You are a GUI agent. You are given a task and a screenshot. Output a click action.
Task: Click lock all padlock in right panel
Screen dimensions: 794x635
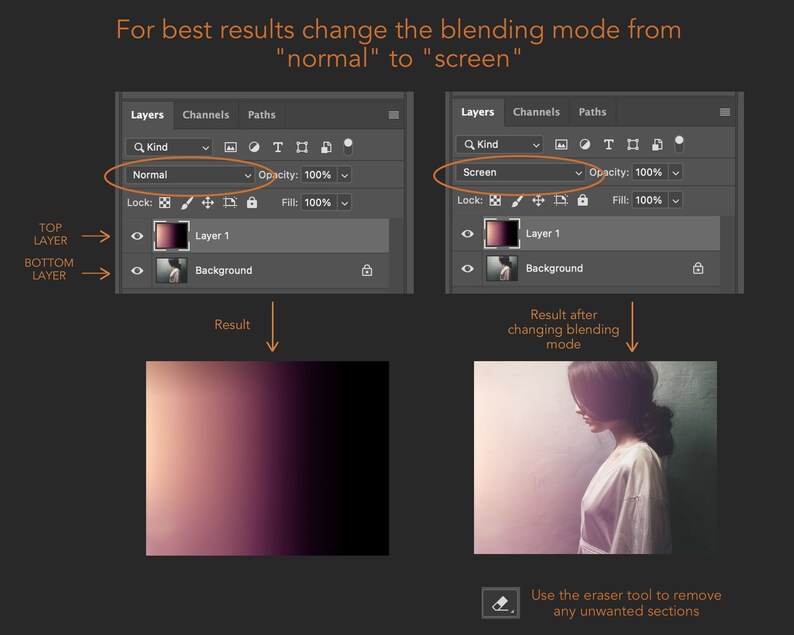[583, 200]
